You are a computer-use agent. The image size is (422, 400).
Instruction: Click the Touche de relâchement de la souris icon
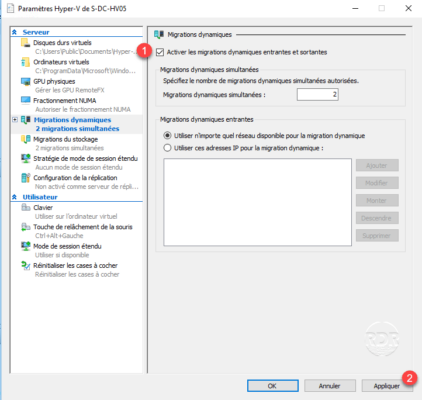pyautogui.click(x=26, y=227)
